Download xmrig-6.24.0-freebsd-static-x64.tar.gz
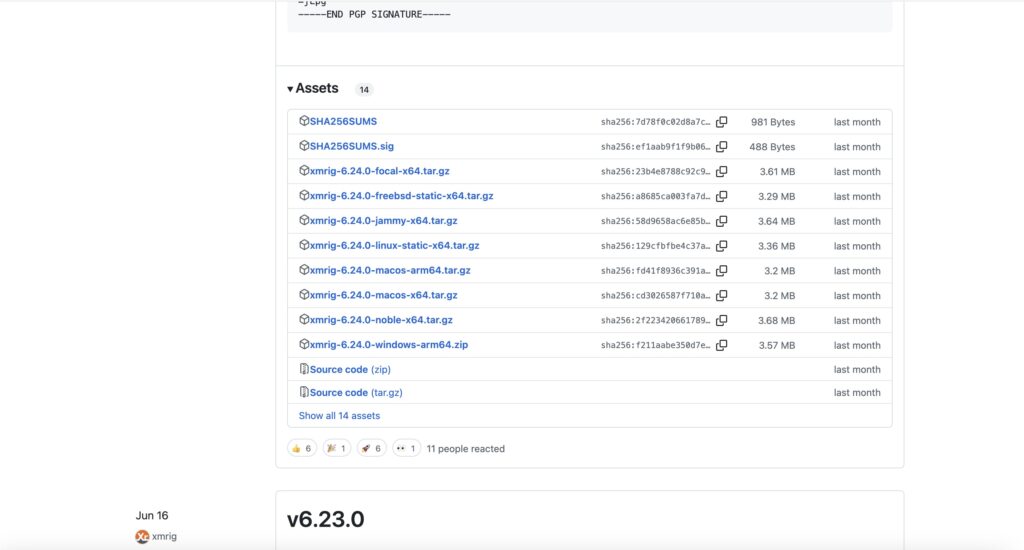The height and width of the screenshot is (550, 1024). (x=401, y=196)
